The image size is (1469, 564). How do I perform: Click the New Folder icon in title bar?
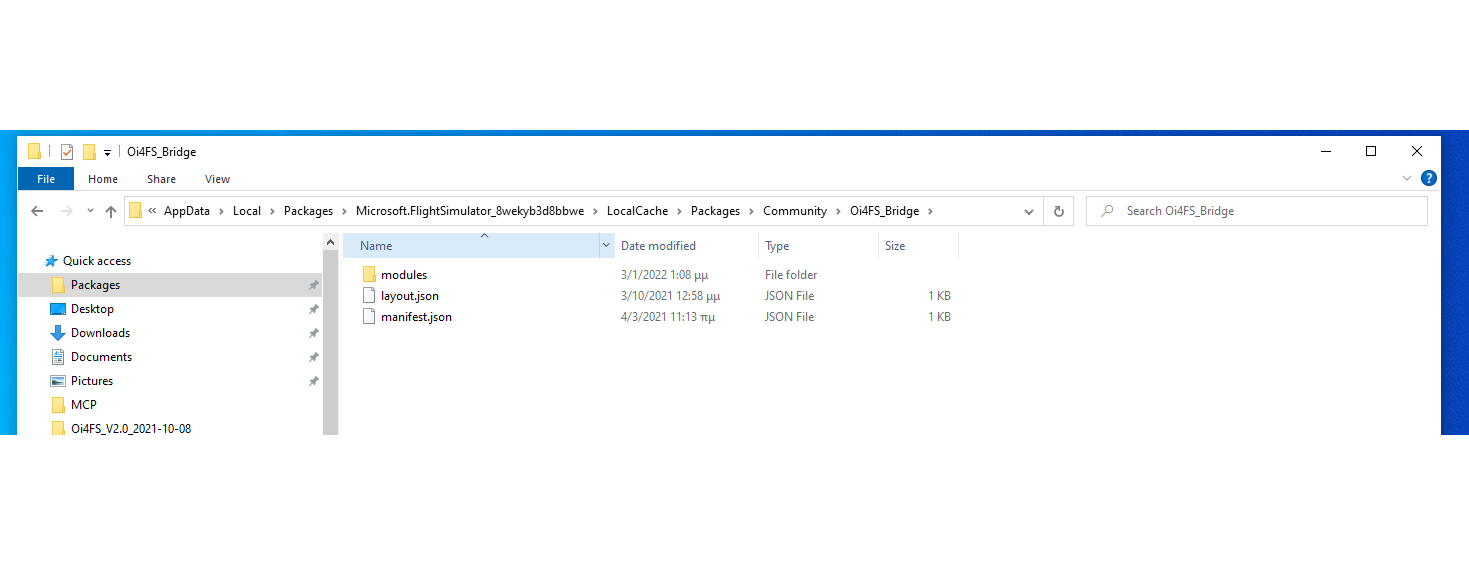pyautogui.click(x=89, y=152)
